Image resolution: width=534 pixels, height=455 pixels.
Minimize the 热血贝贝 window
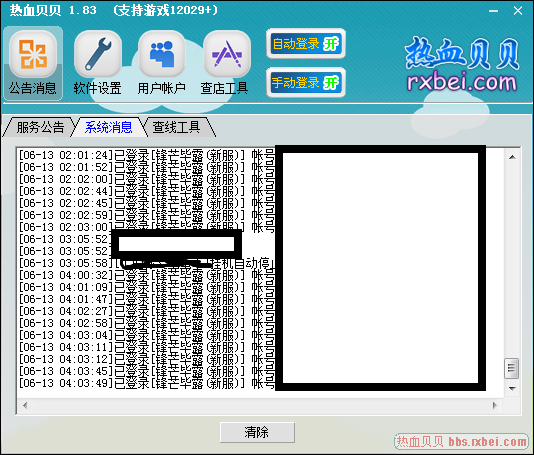493,11
